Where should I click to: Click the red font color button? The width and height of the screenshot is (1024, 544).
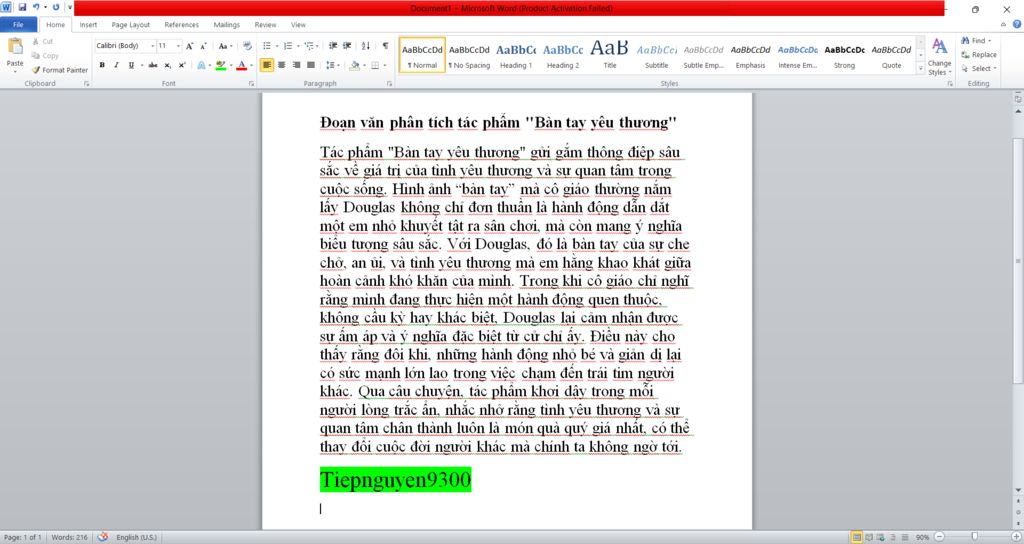pos(242,65)
